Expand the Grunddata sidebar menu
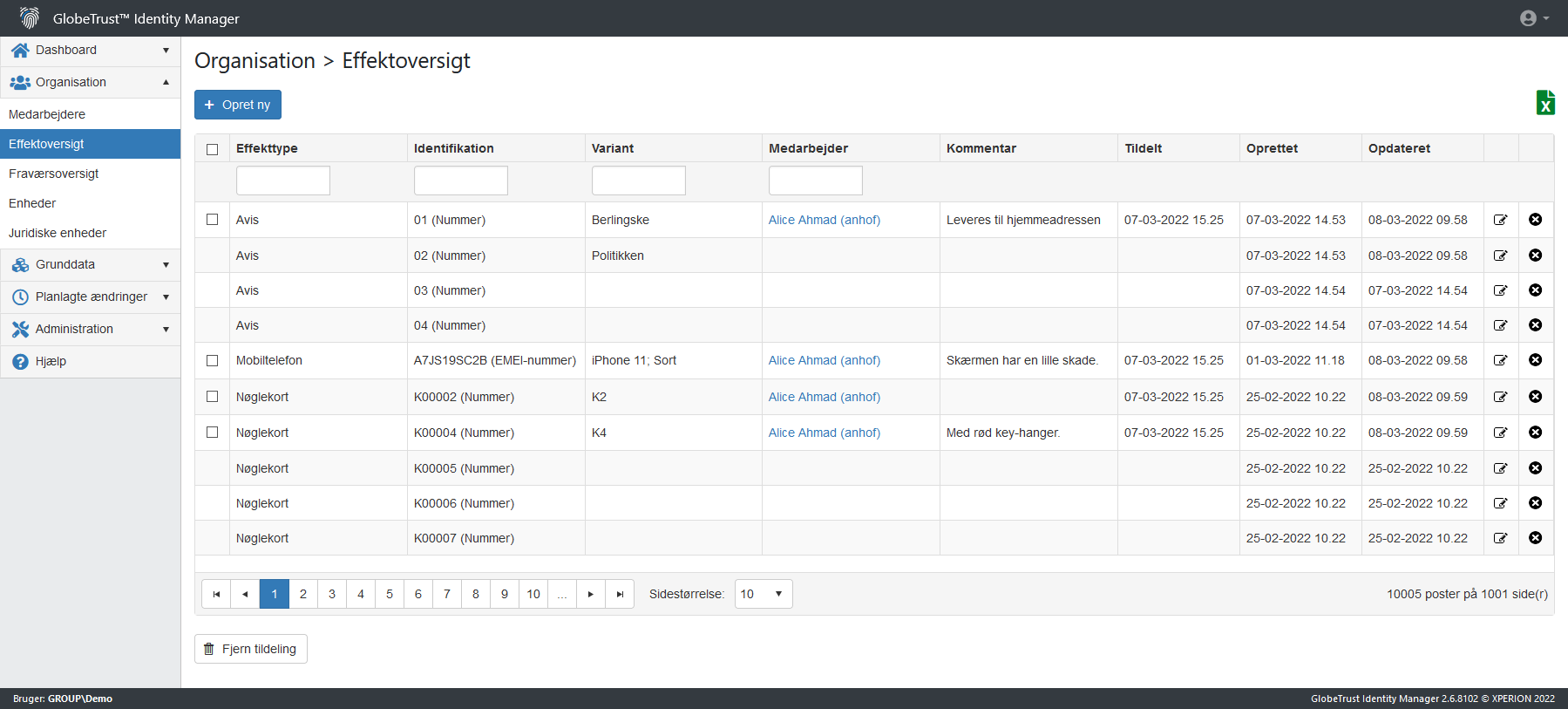The image size is (1568, 709). click(91, 265)
